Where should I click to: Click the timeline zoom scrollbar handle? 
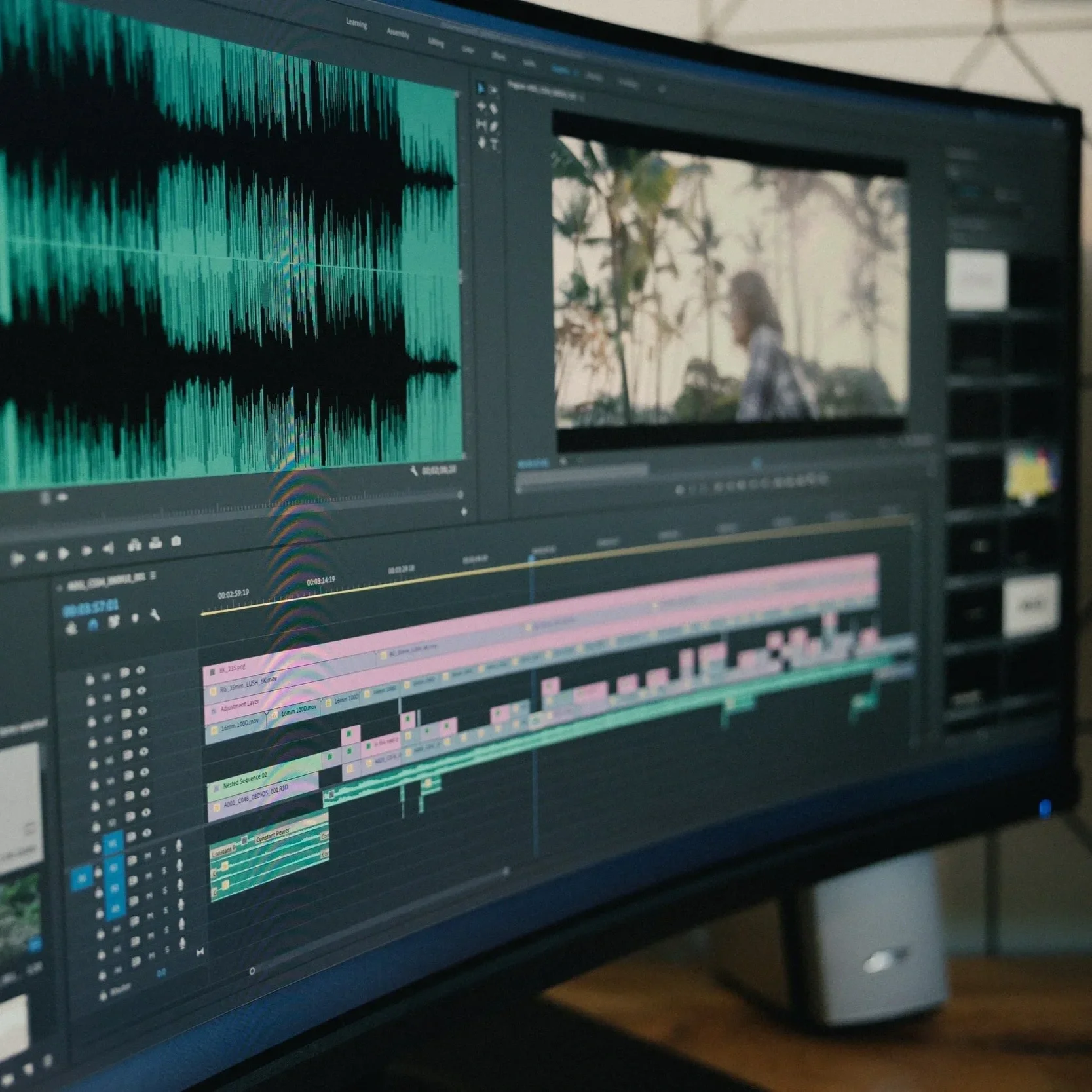(x=252, y=971)
